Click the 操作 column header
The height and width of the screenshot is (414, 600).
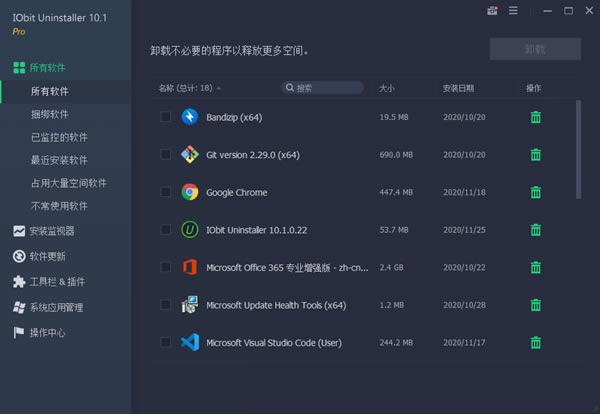[533, 88]
